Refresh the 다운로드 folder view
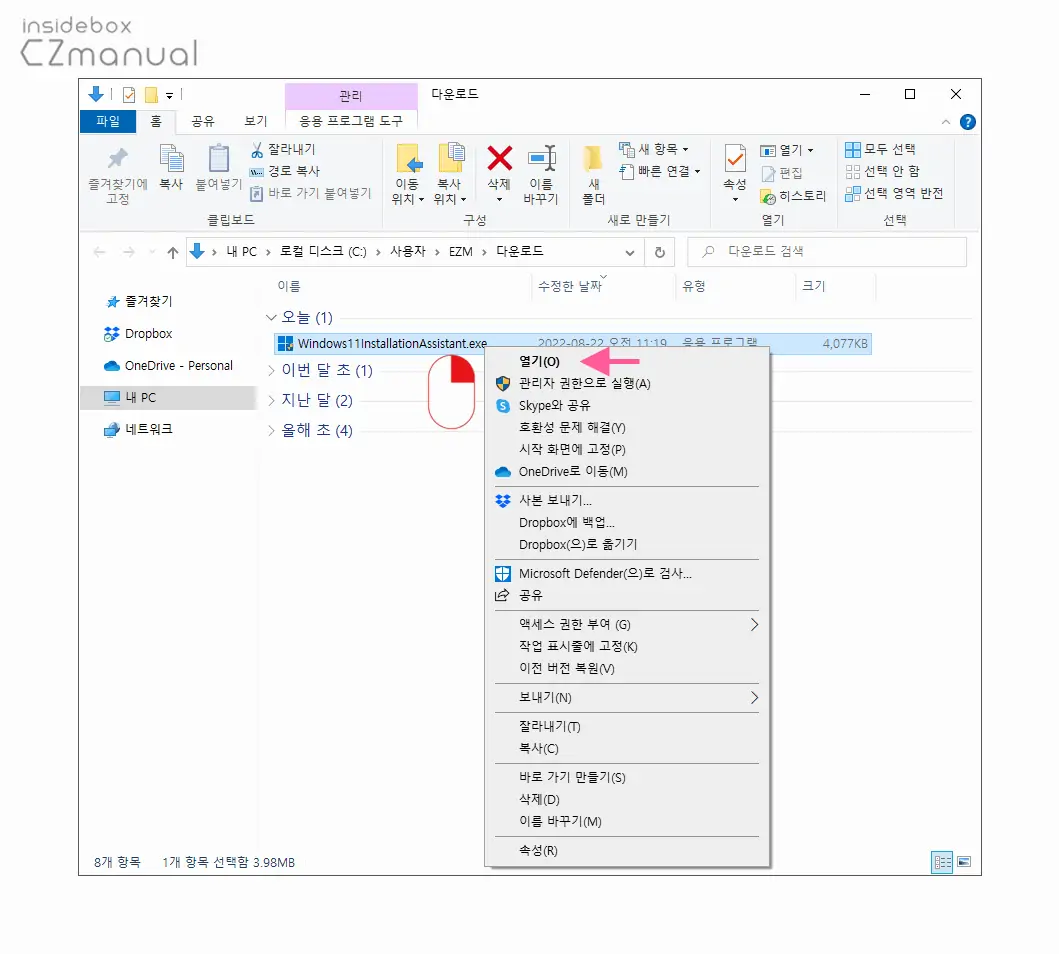This screenshot has height=954, width=1059. (x=660, y=252)
